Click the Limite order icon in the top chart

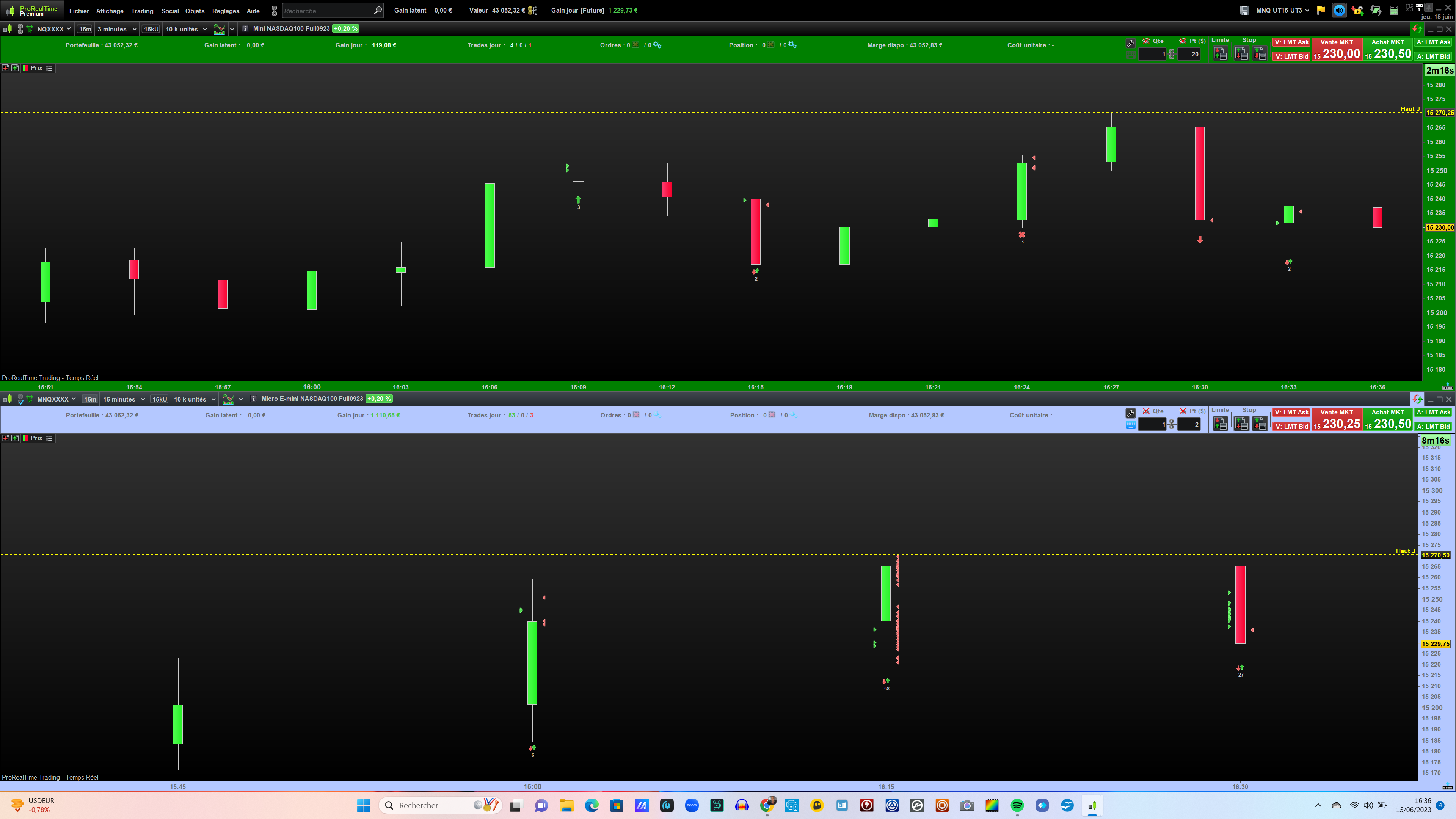(x=1220, y=54)
